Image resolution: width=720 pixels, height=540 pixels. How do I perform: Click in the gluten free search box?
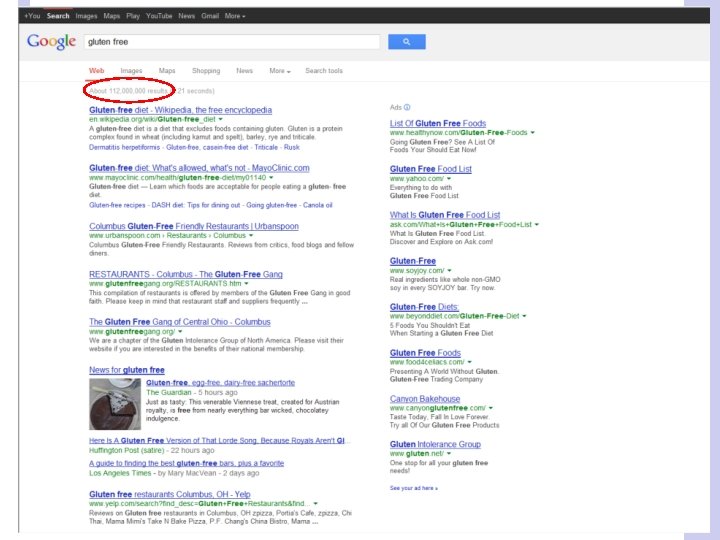pyautogui.click(x=232, y=42)
